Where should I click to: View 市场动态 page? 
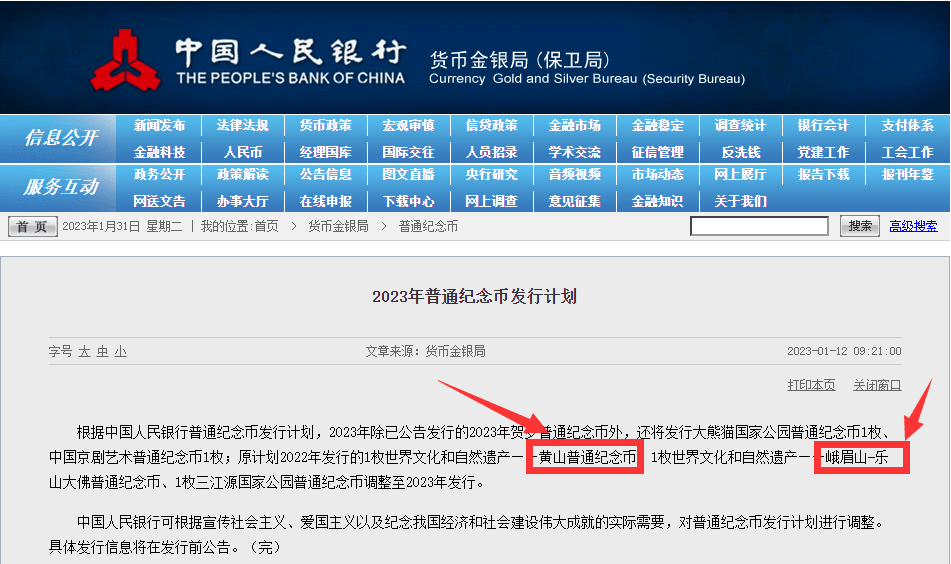click(658, 175)
